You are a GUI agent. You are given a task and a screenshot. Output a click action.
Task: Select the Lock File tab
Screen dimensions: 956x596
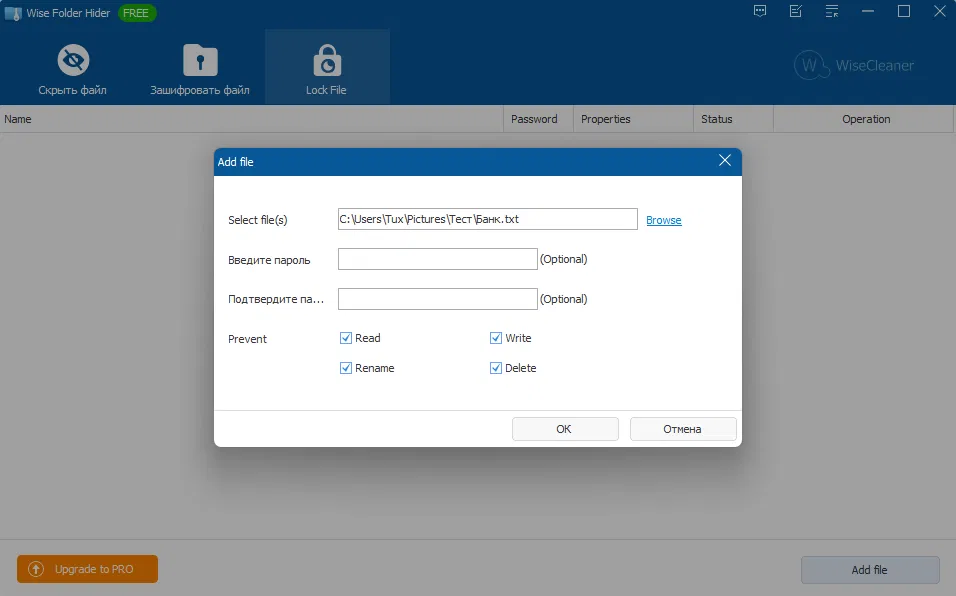tap(327, 68)
